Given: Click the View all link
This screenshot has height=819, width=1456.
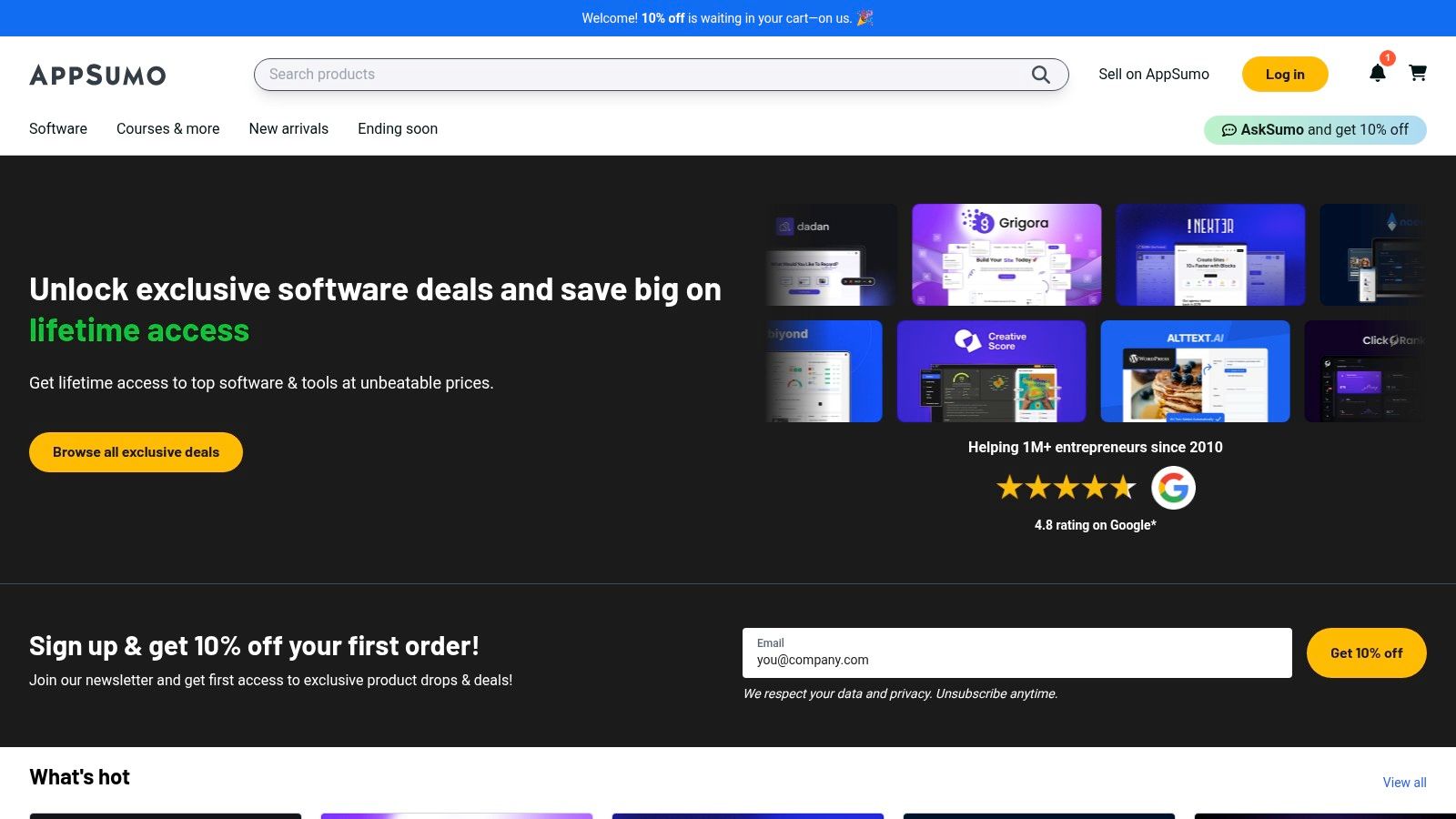Looking at the screenshot, I should click(x=1404, y=783).
